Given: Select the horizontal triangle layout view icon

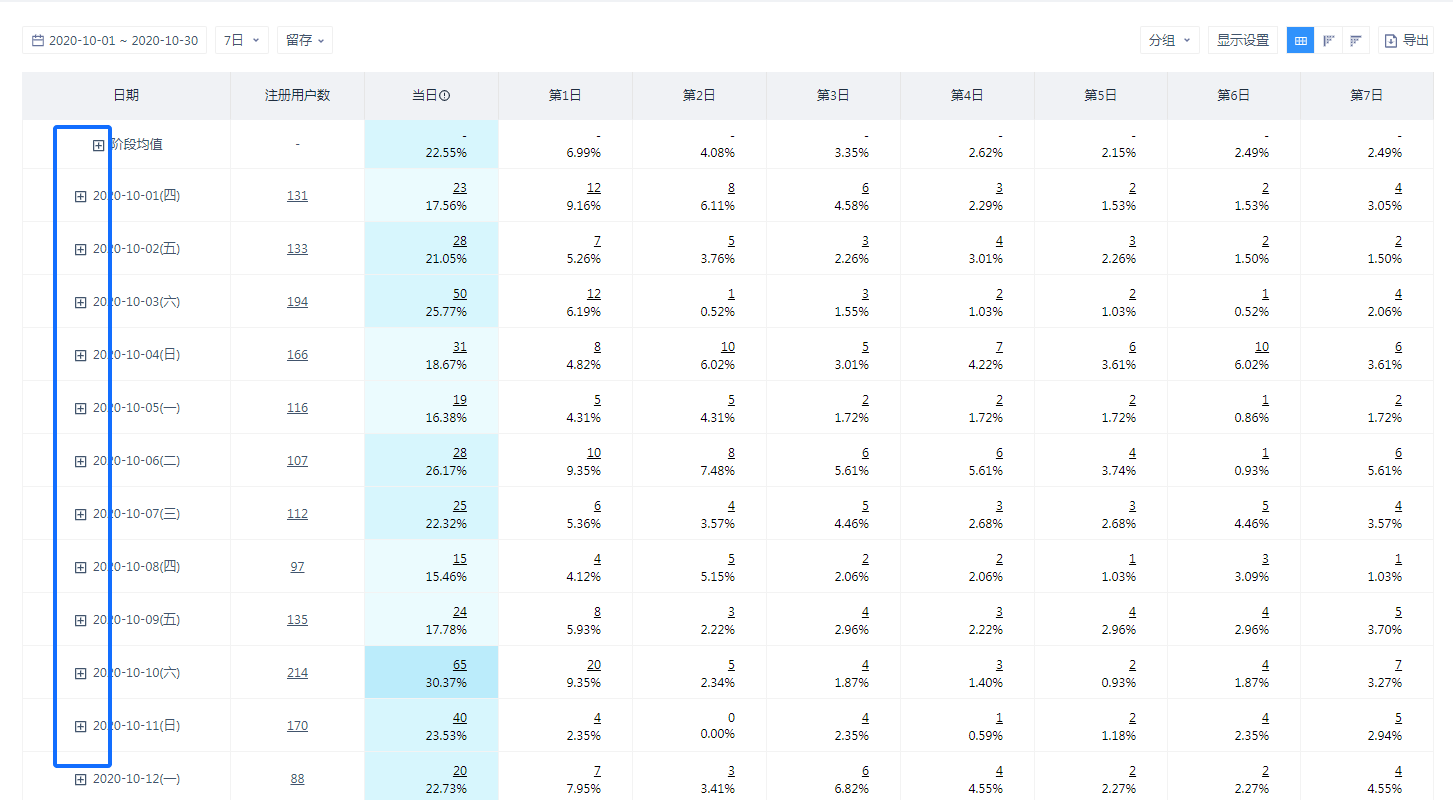Looking at the screenshot, I should (x=1356, y=40).
